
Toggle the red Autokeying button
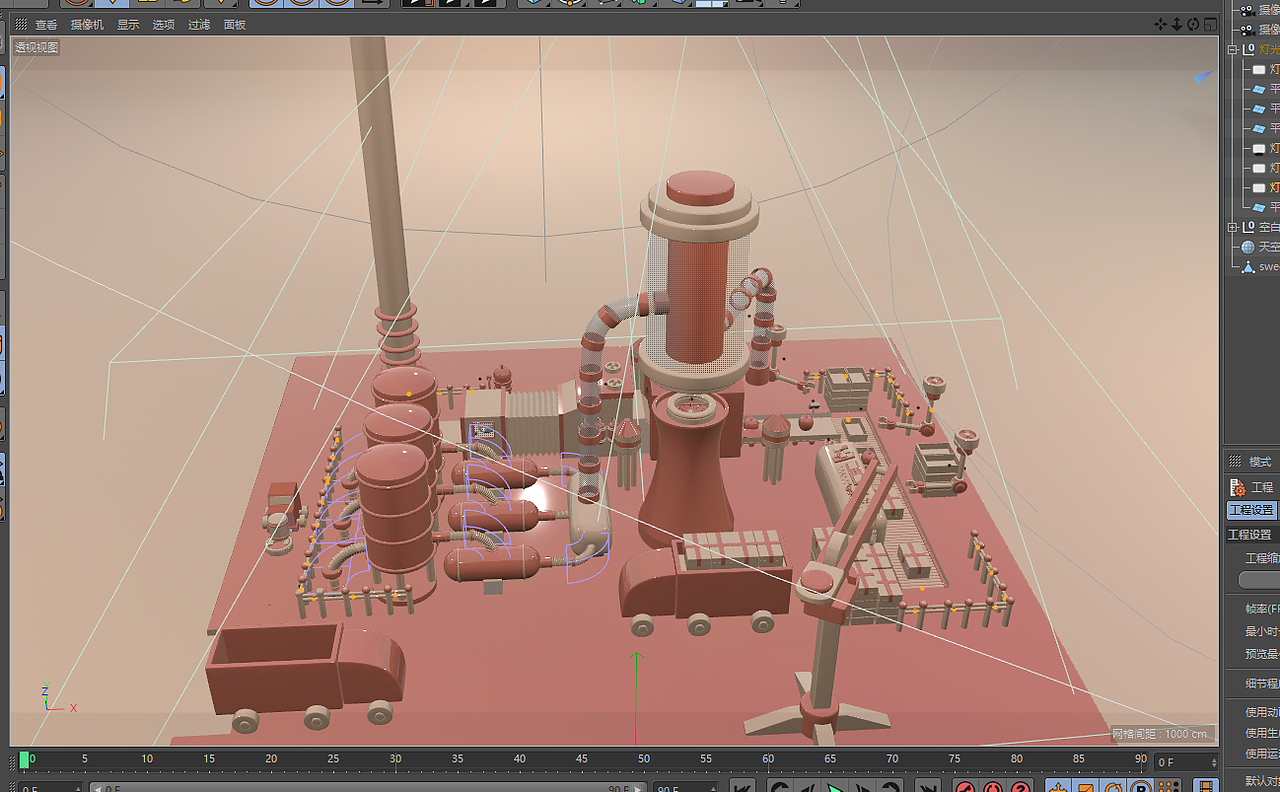point(992,788)
